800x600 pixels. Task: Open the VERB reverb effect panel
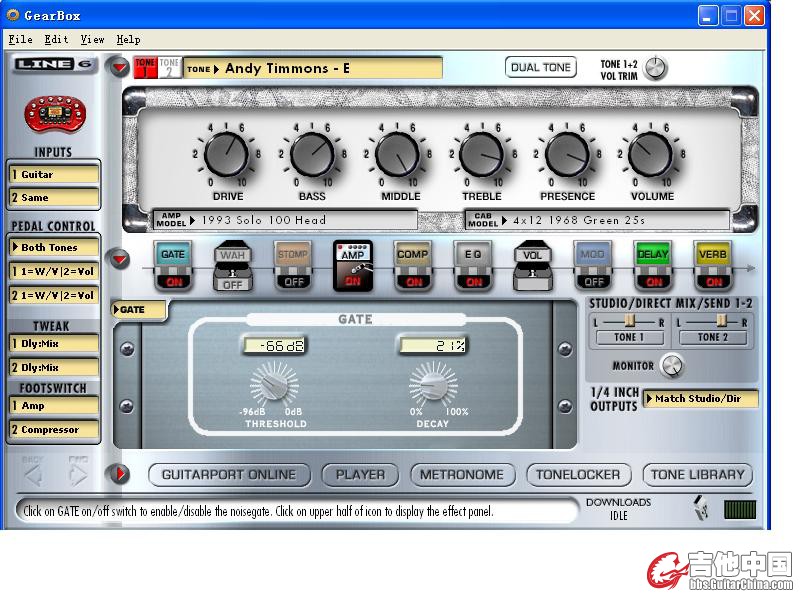[x=713, y=254]
